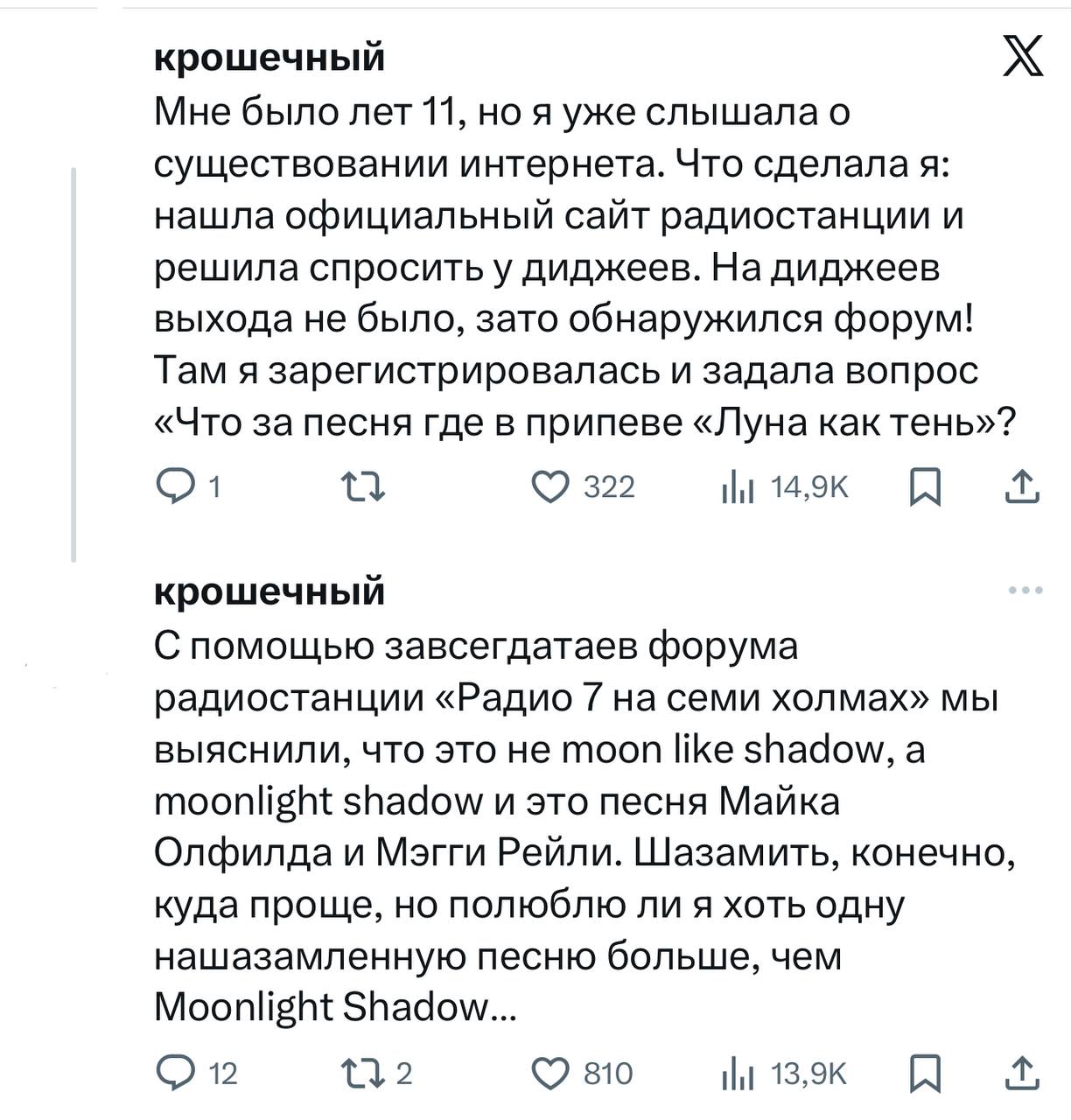This screenshot has height=1120, width=1071.
Task: Share the second tweet
Action: [x=1022, y=1073]
